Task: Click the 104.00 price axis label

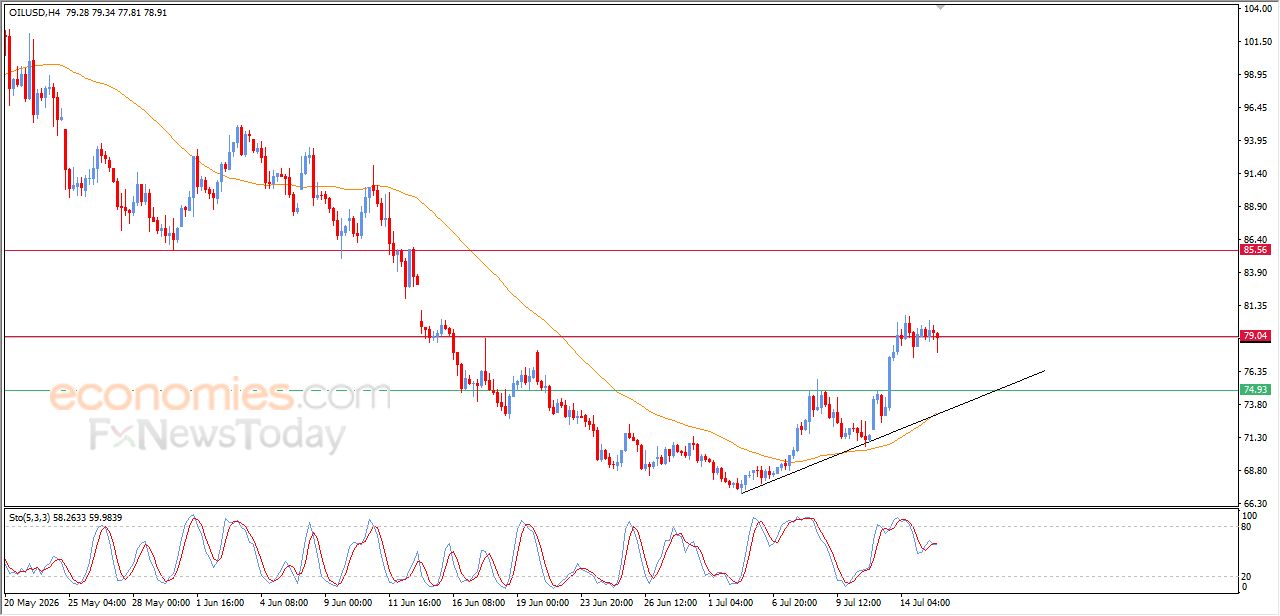Action: [1256, 9]
